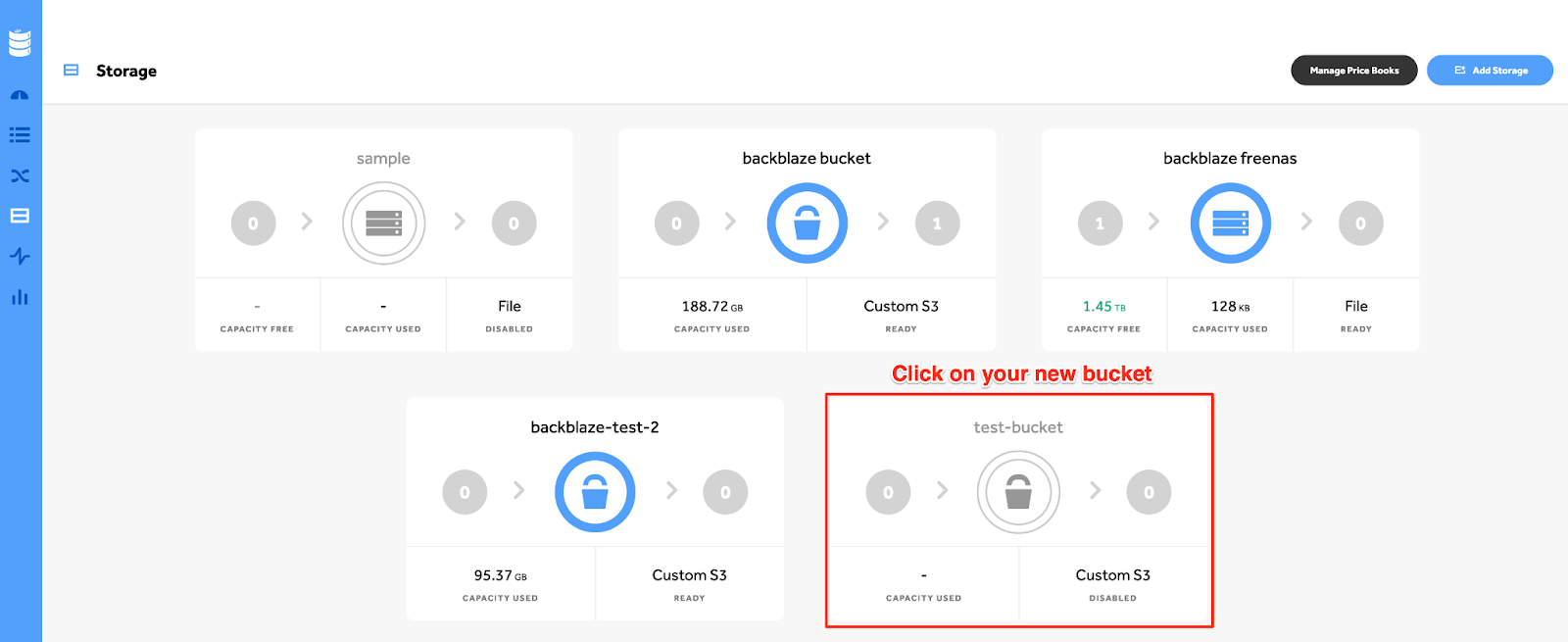The image size is (1568, 642).
Task: Click the test-bucket card title
Action: tap(1018, 427)
